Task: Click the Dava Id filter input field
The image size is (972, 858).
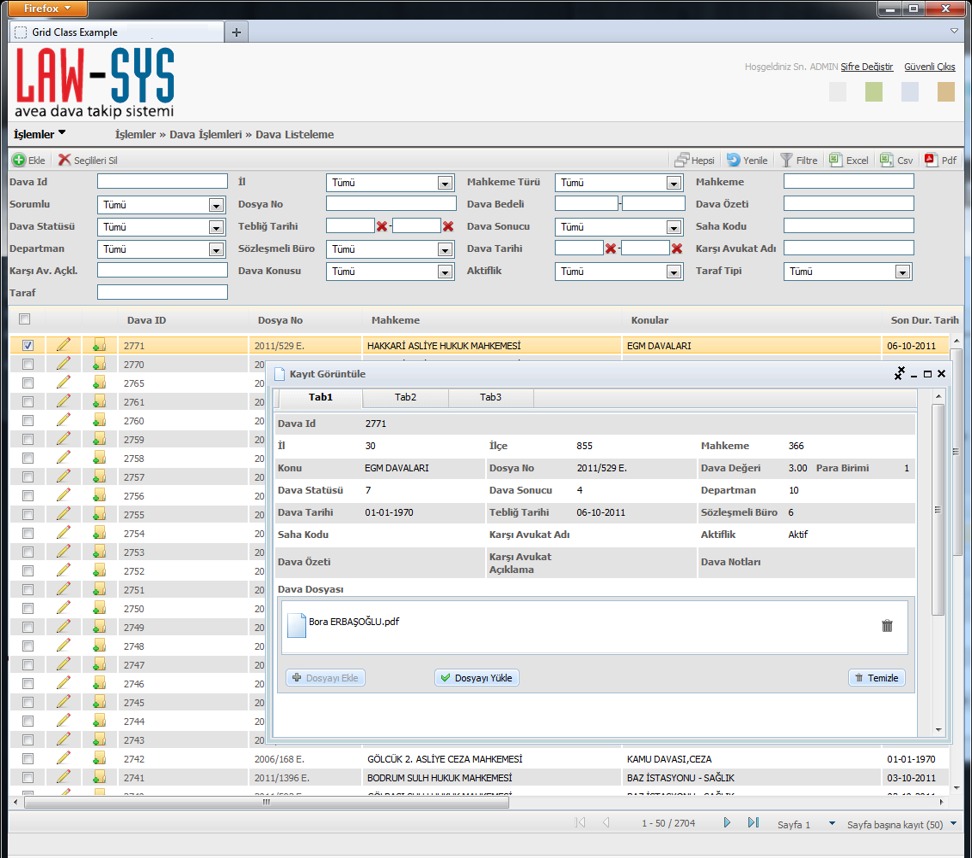Action: click(x=162, y=181)
